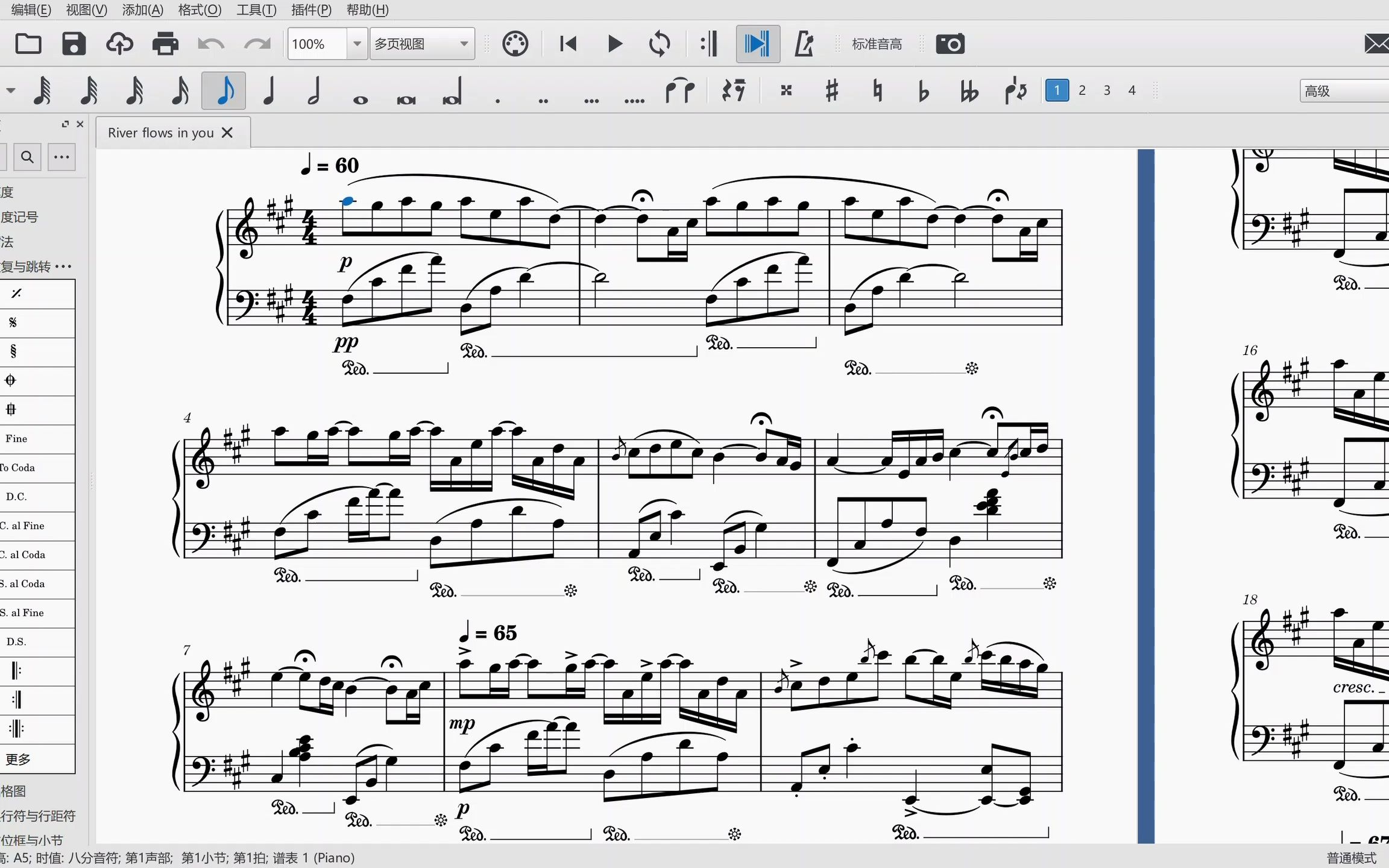Select the quarter note duration
The width and height of the screenshot is (1389, 868).
[x=269, y=91]
